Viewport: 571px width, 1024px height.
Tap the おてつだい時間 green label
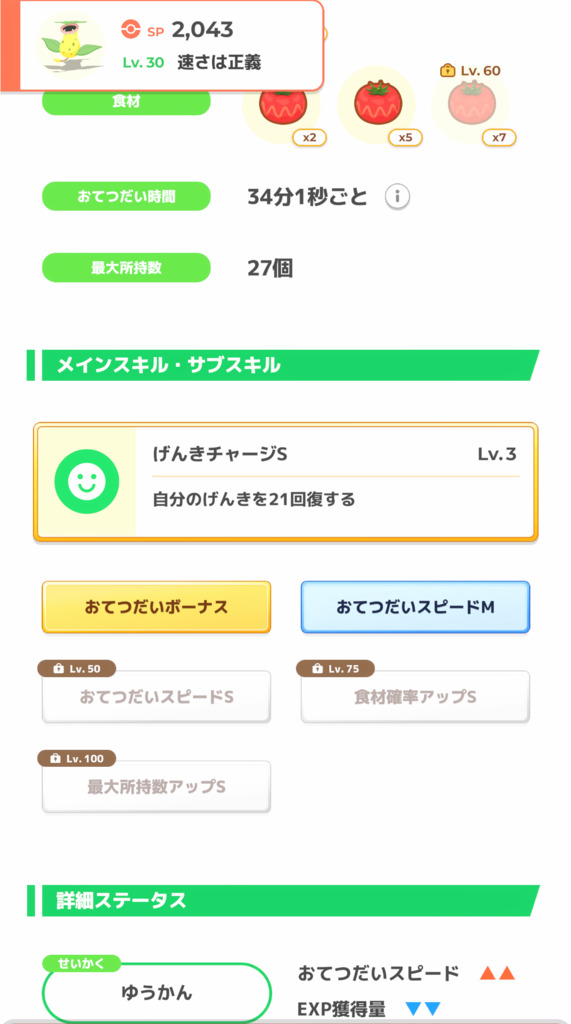[126, 196]
